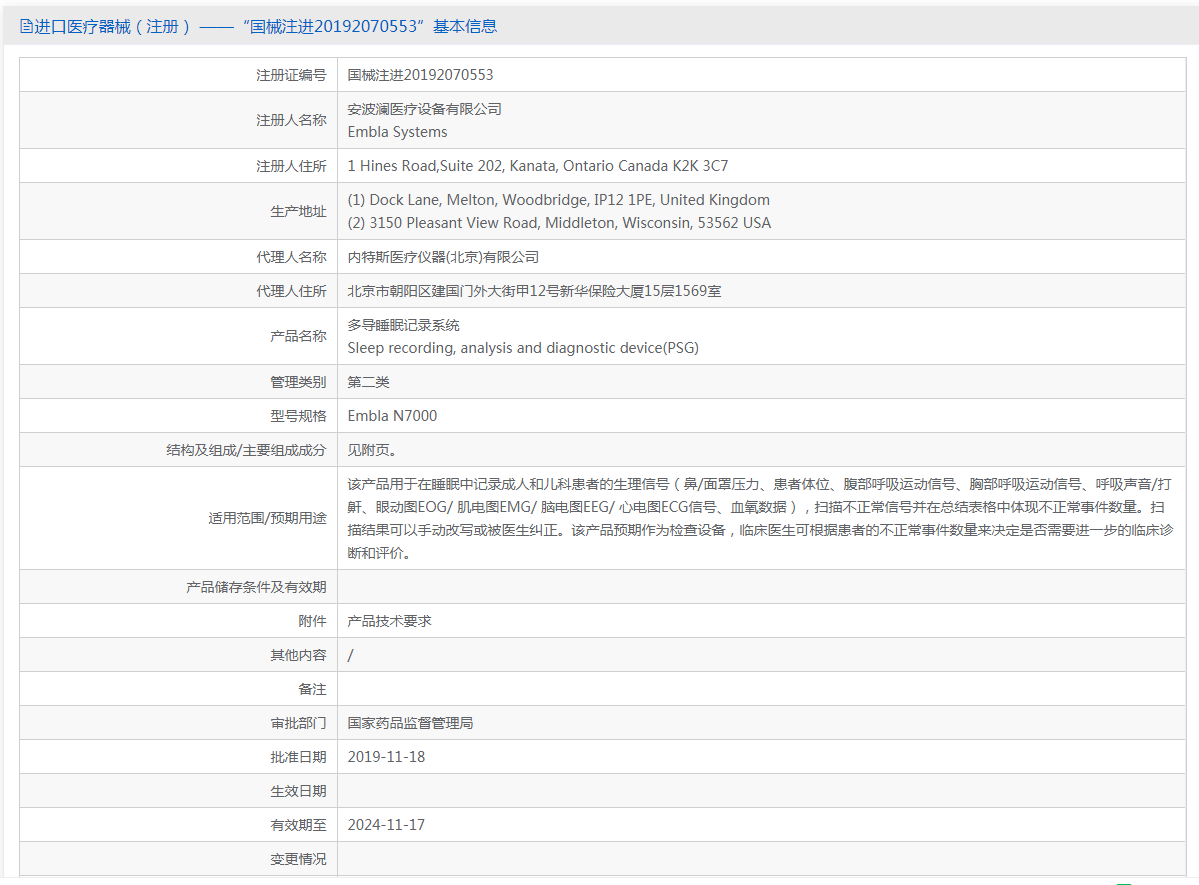The height and width of the screenshot is (885, 1199).
Task: Click the 结构及组成/主要组成成分 label
Action: point(246,450)
